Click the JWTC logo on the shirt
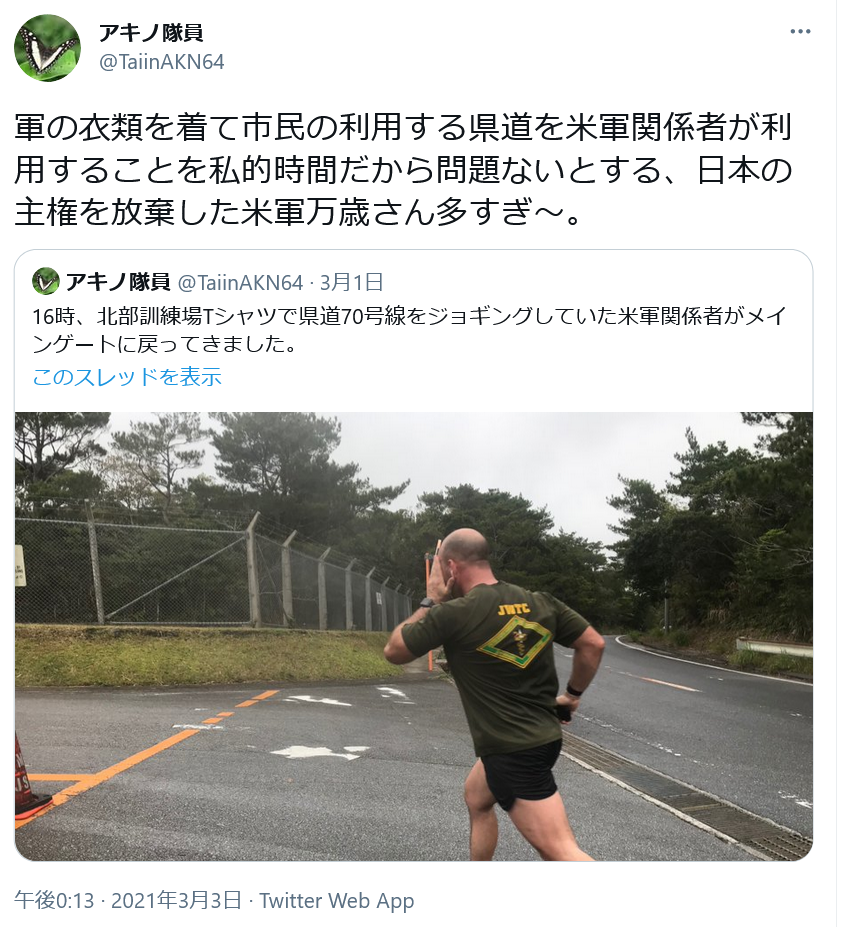The image size is (856, 927). point(513,633)
